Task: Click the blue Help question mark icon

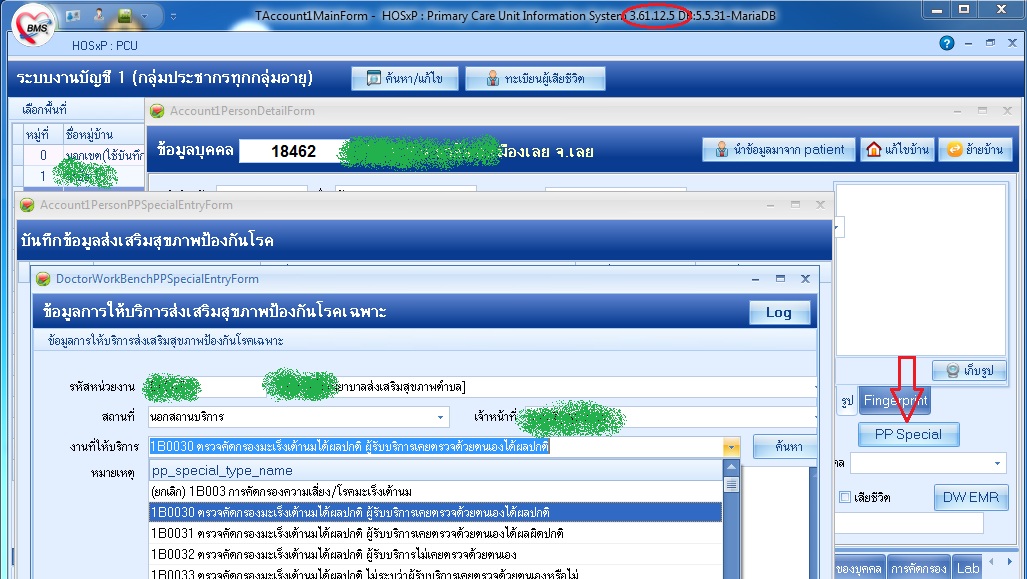Action: pos(946,44)
